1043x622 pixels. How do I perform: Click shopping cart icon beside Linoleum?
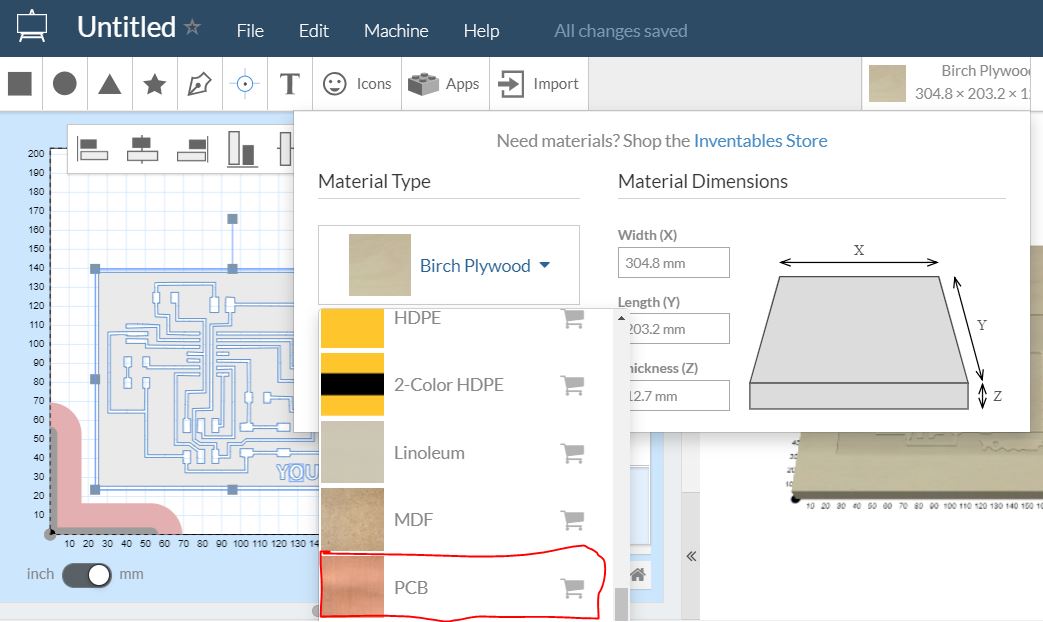point(572,453)
